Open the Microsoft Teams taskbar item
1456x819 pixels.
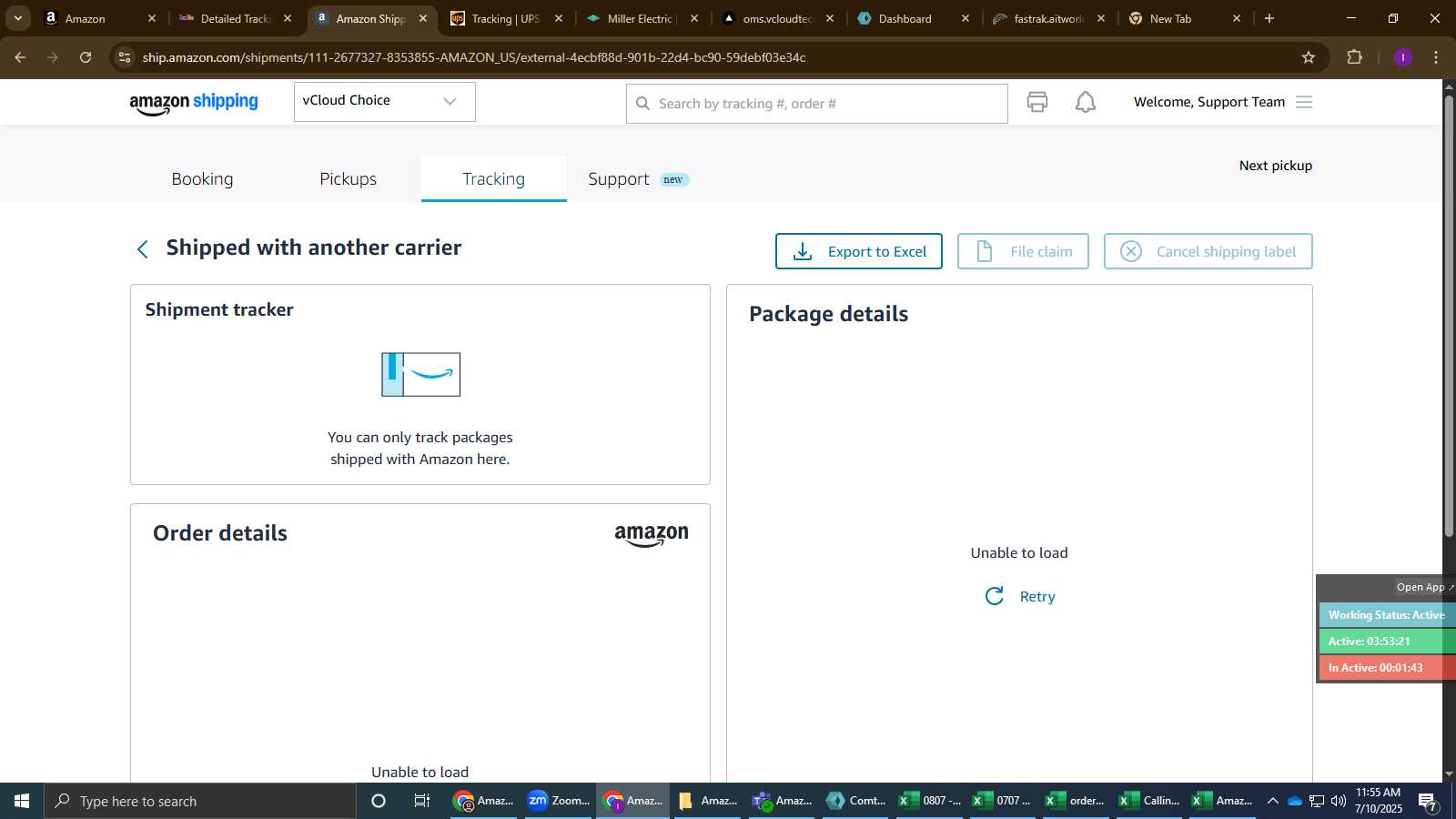[782, 801]
